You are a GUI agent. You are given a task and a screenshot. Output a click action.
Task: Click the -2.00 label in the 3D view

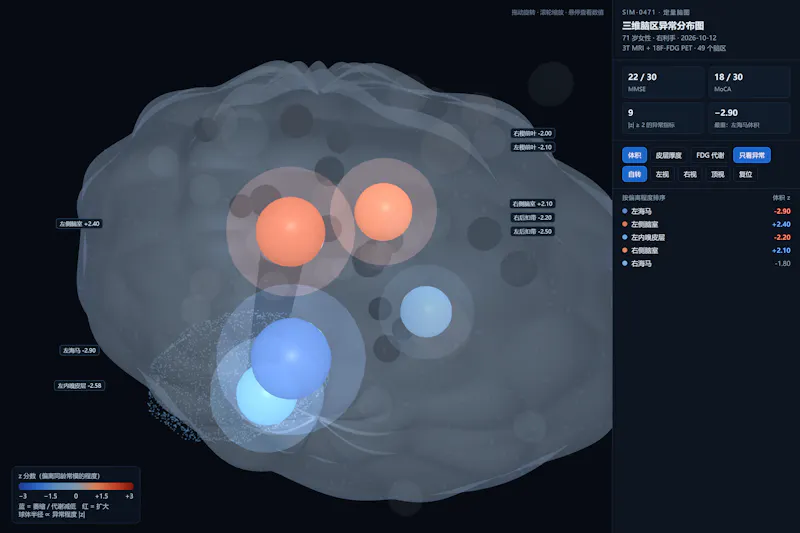[533, 134]
